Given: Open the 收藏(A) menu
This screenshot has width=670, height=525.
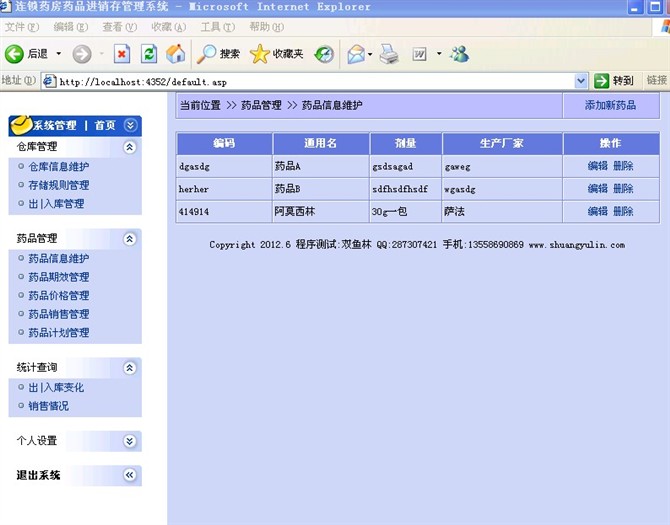Looking at the screenshot, I should coord(169,27).
